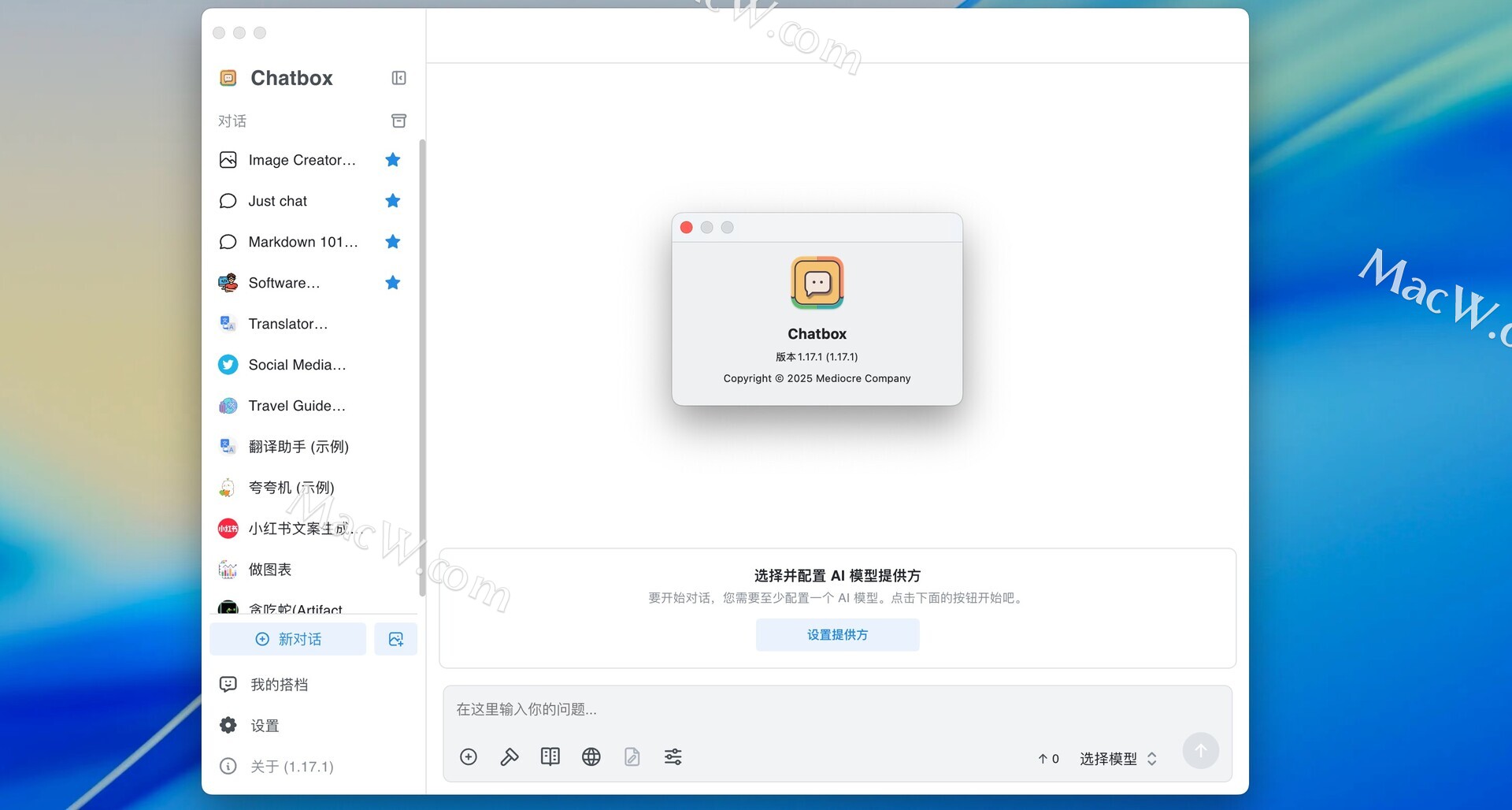Open 我的搭档 in the sidebar
This screenshot has height=810, width=1512.
coord(279,685)
